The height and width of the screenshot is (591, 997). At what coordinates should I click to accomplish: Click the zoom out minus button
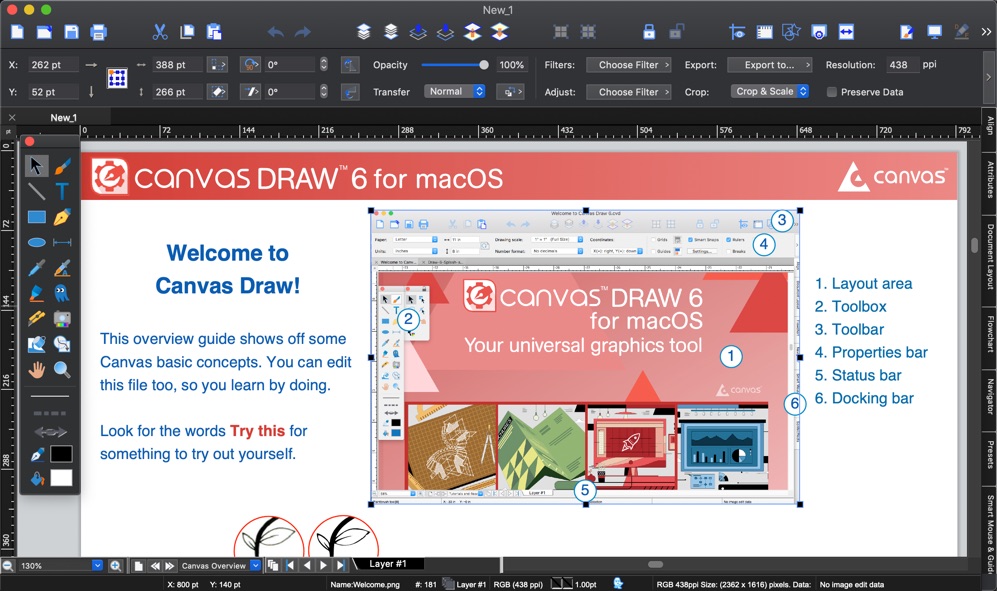[x=8, y=565]
